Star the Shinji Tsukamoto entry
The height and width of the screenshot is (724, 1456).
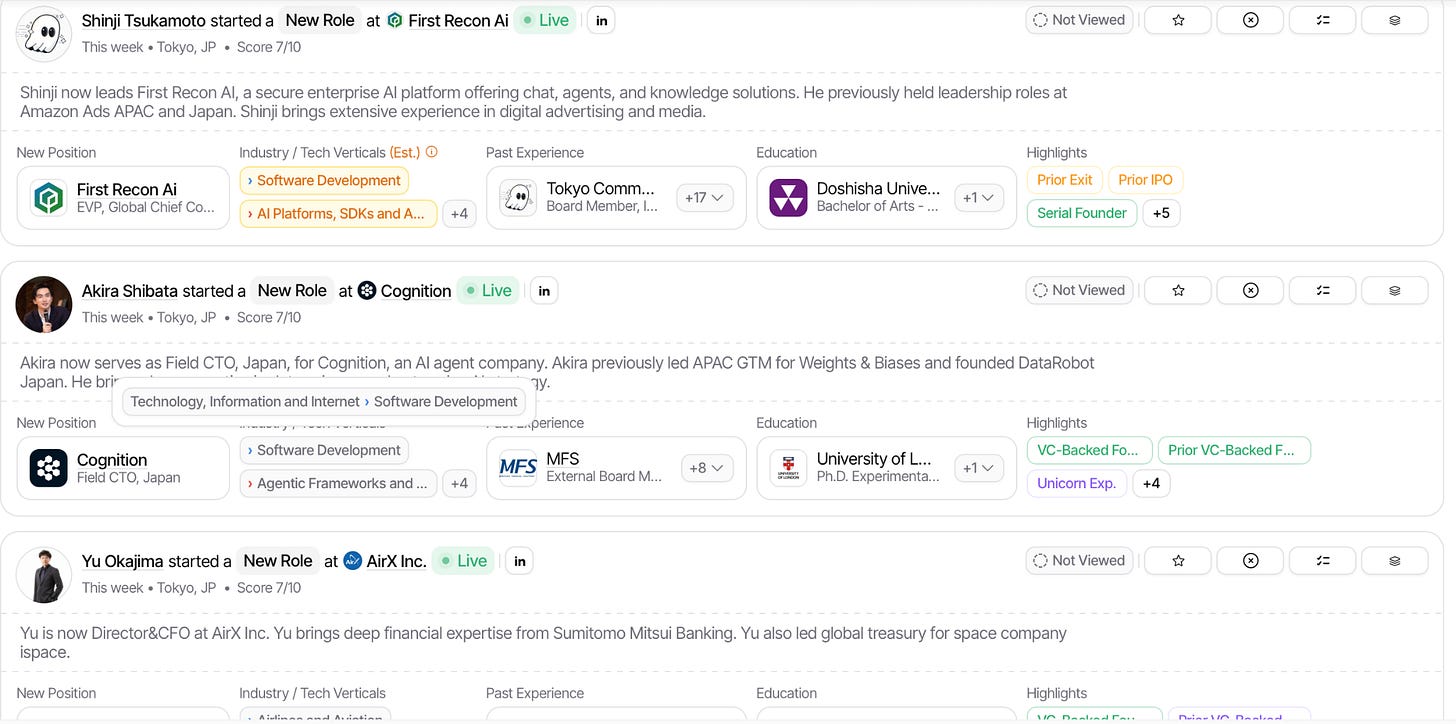tap(1178, 20)
